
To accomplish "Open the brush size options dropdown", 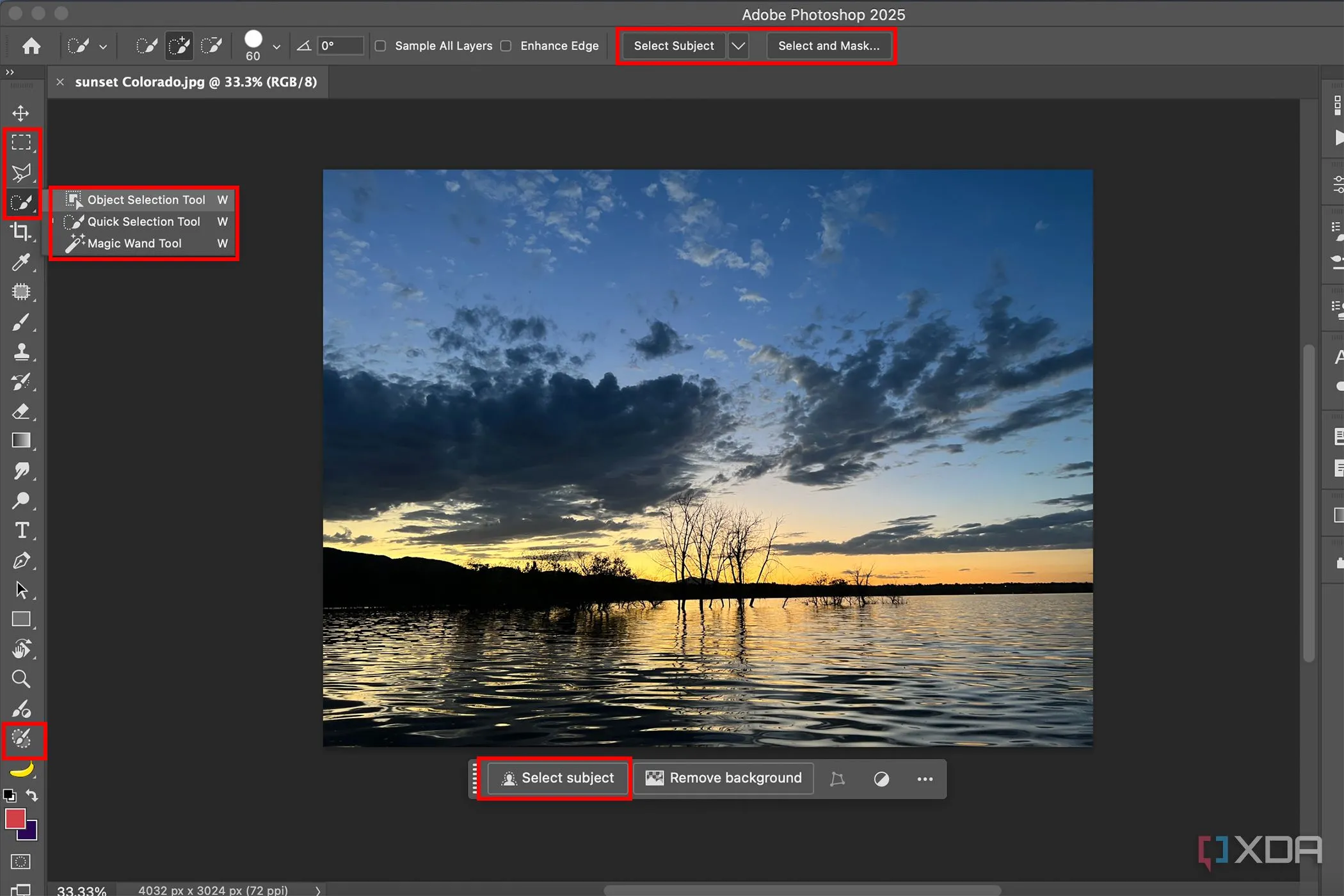I will [x=276, y=47].
